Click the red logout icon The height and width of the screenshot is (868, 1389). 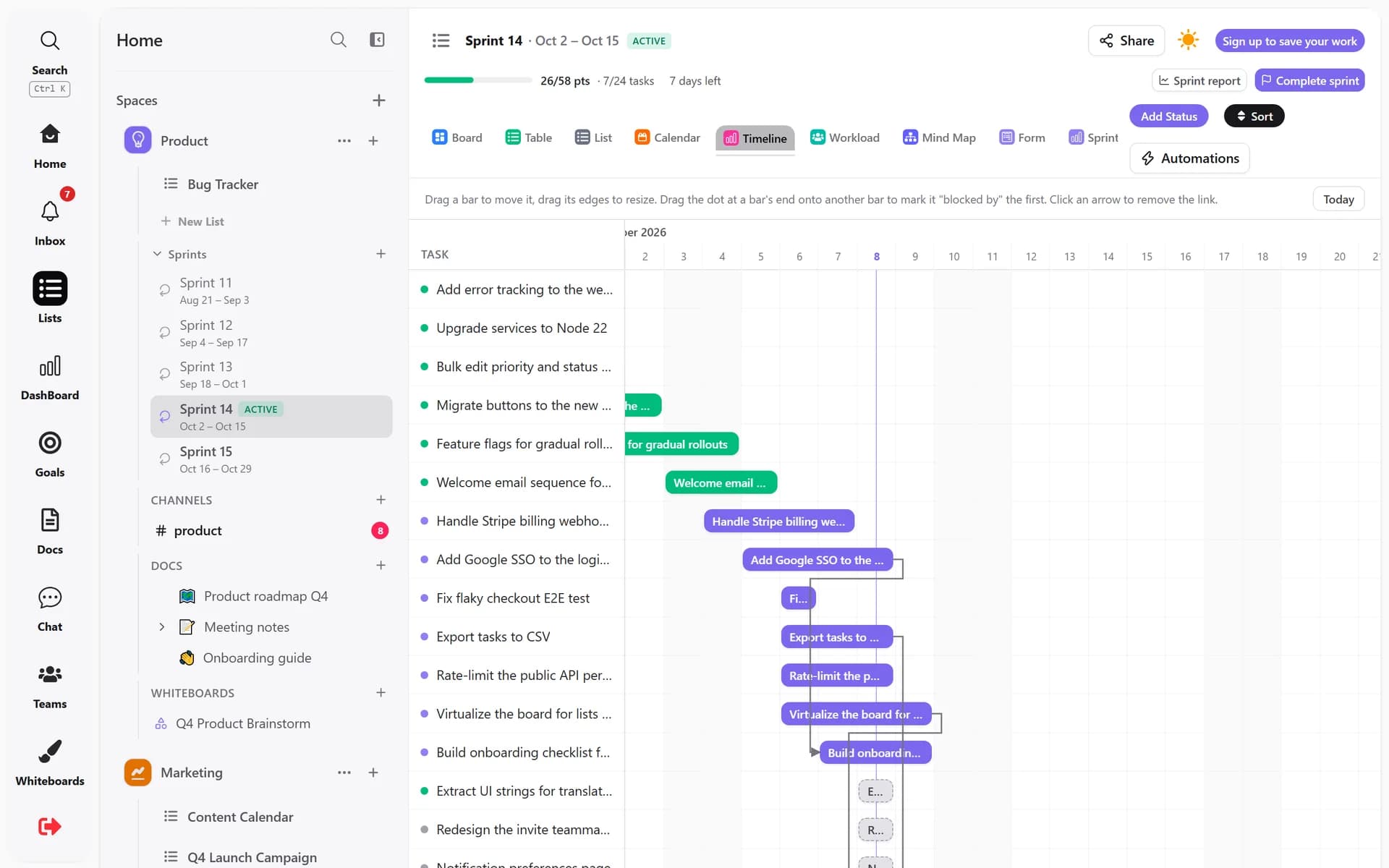(49, 826)
